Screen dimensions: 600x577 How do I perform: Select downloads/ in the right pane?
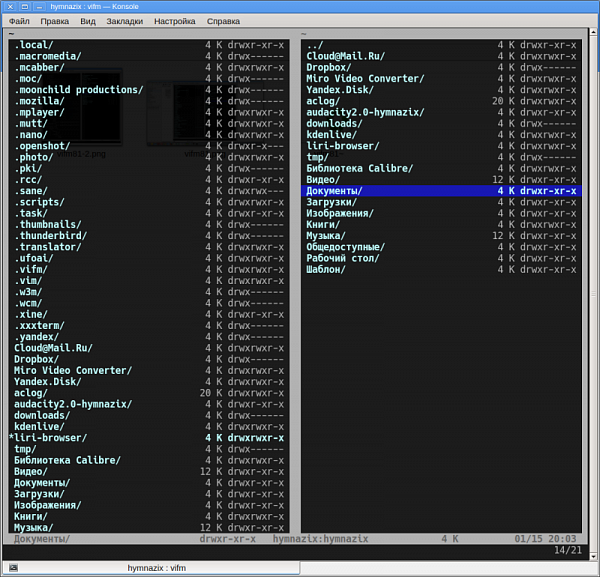pyautogui.click(x=441, y=124)
